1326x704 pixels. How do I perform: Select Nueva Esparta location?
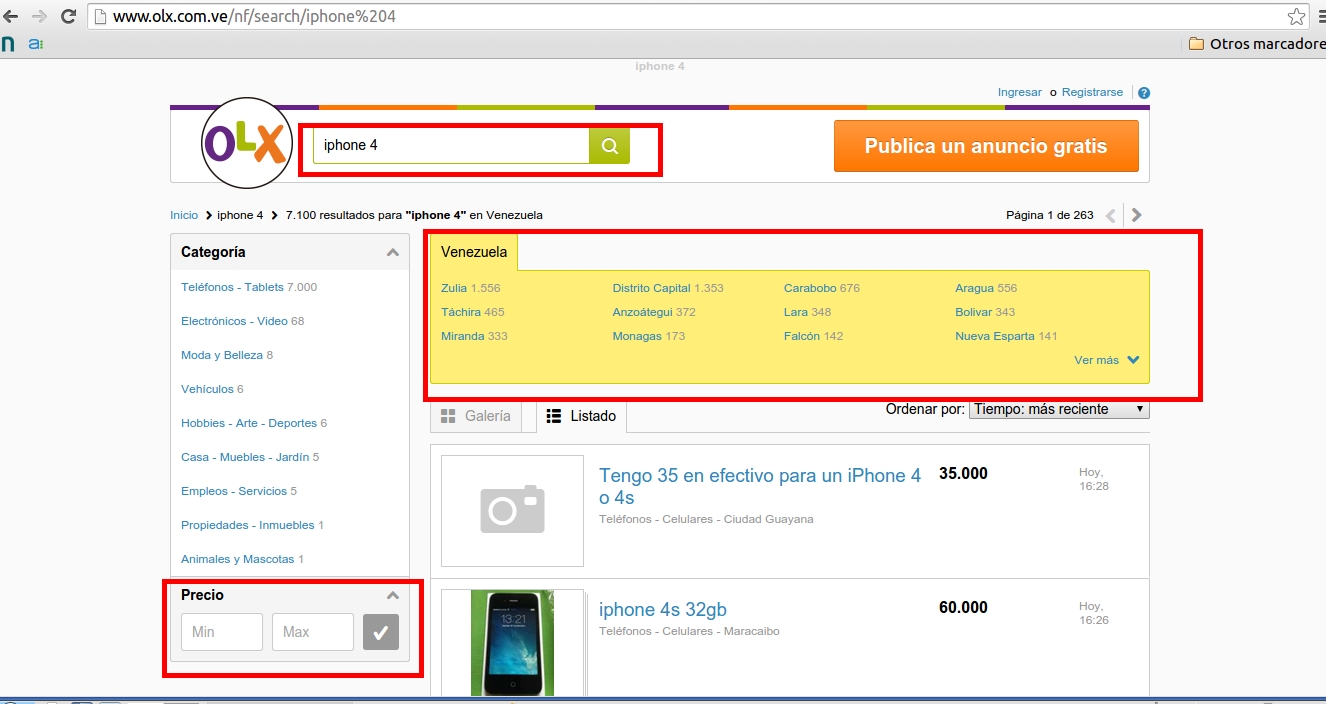(x=995, y=336)
